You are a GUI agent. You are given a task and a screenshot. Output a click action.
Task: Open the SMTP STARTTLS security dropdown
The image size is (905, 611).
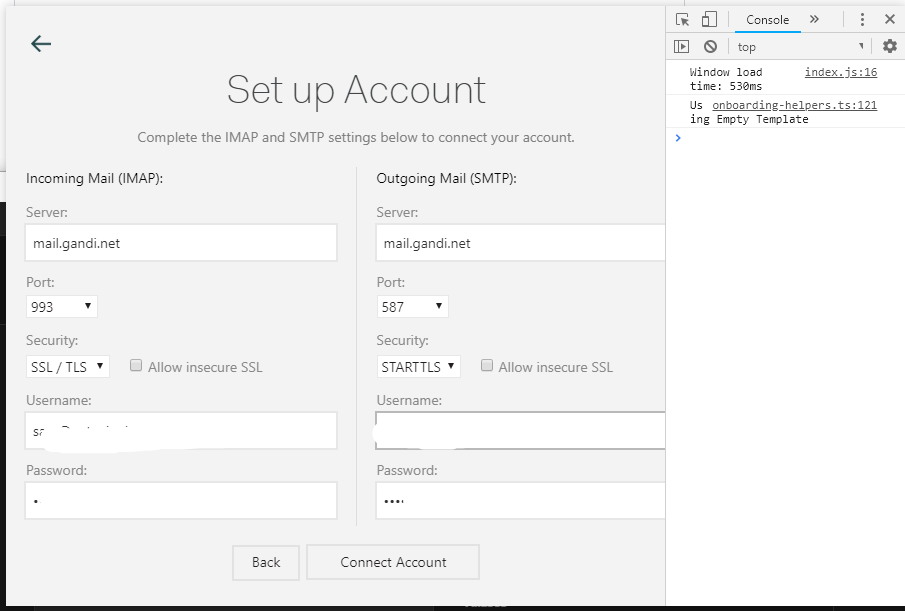click(x=418, y=366)
